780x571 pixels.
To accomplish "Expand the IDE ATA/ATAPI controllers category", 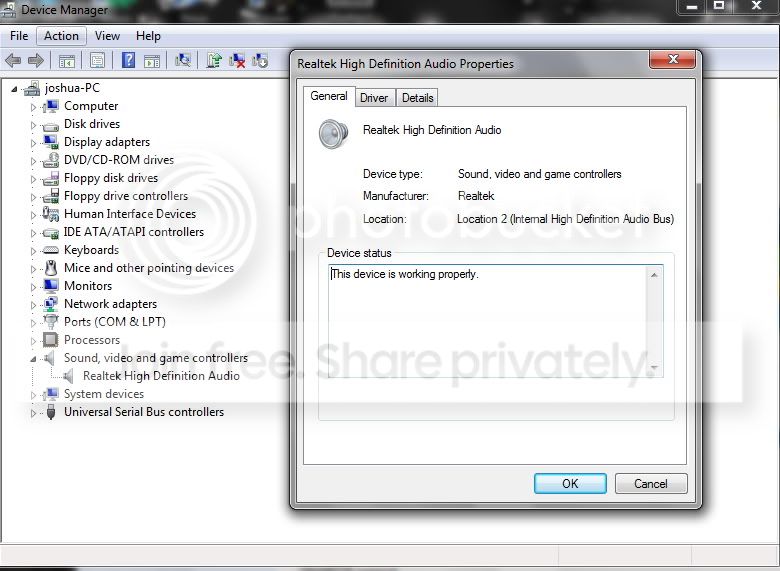I will pos(33,233).
